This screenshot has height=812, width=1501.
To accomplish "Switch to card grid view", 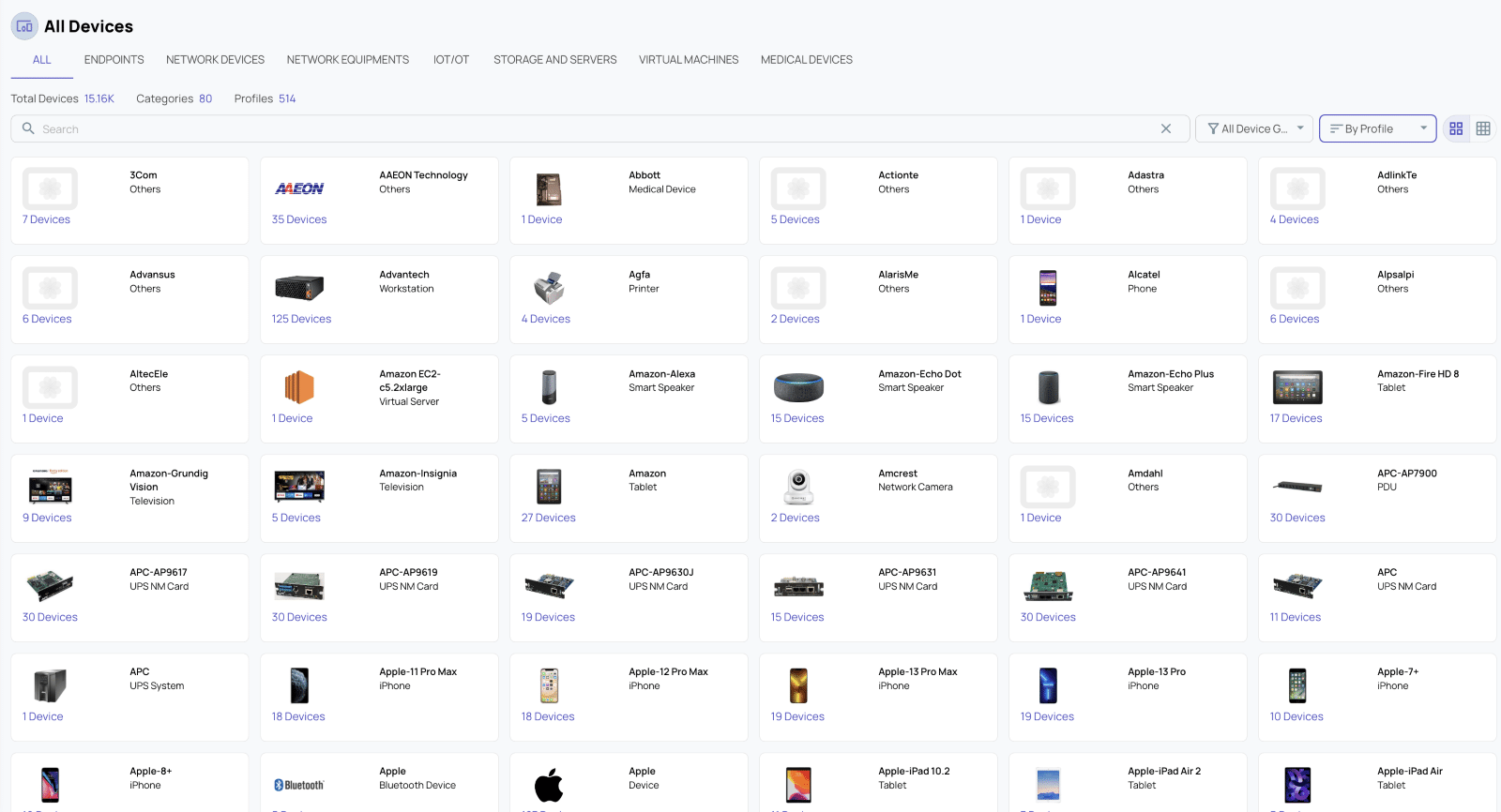I will [1456, 128].
